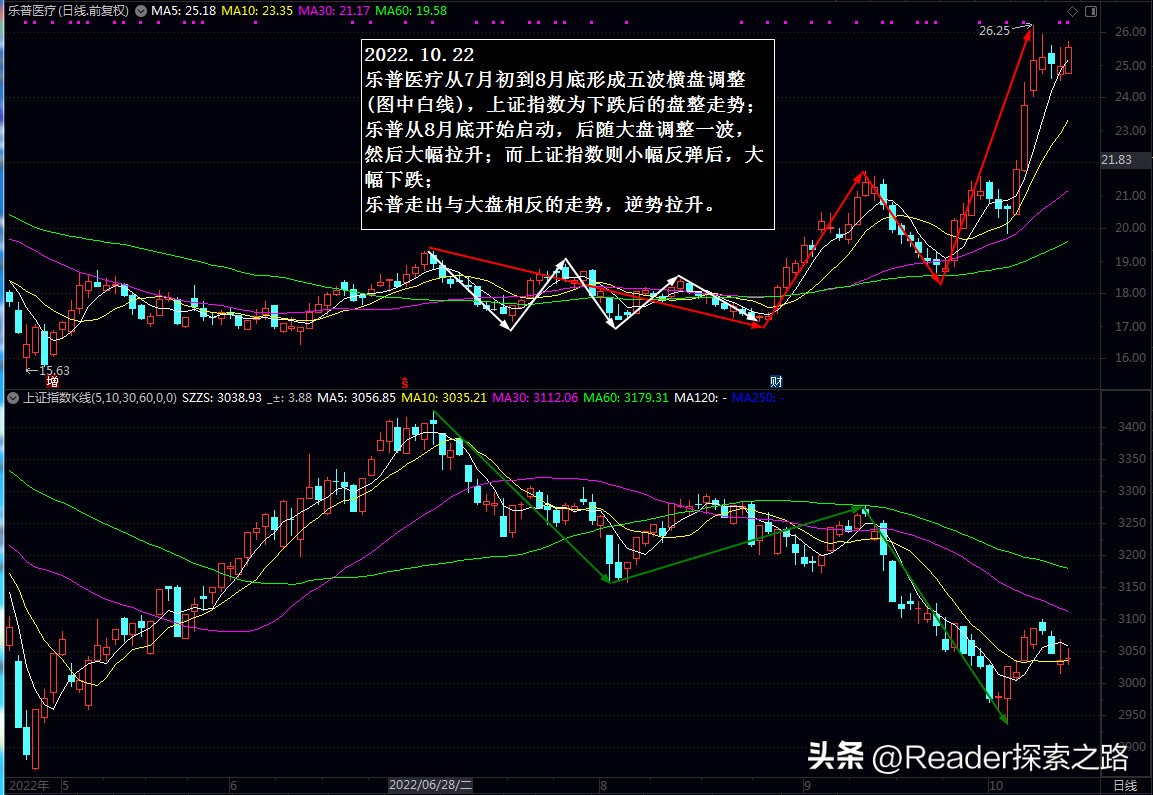Click the red '$' dividend marker on the divider

click(404, 382)
